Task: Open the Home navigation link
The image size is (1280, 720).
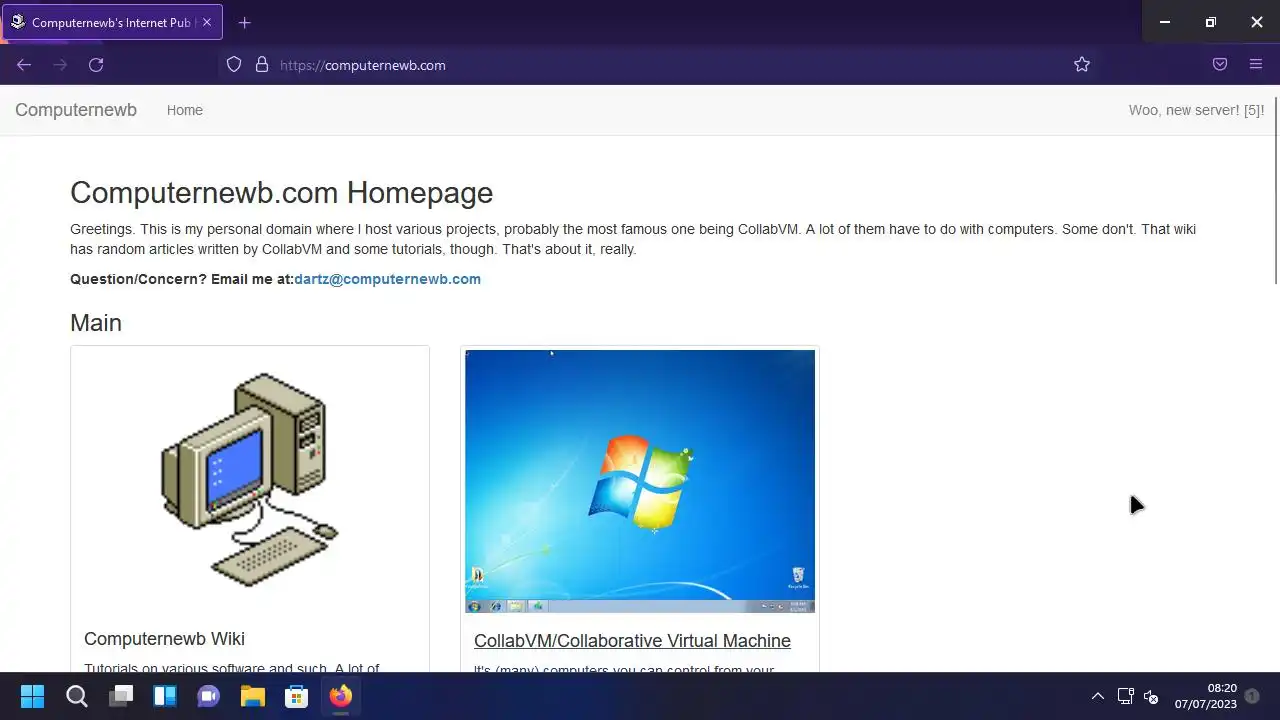Action: click(x=185, y=110)
